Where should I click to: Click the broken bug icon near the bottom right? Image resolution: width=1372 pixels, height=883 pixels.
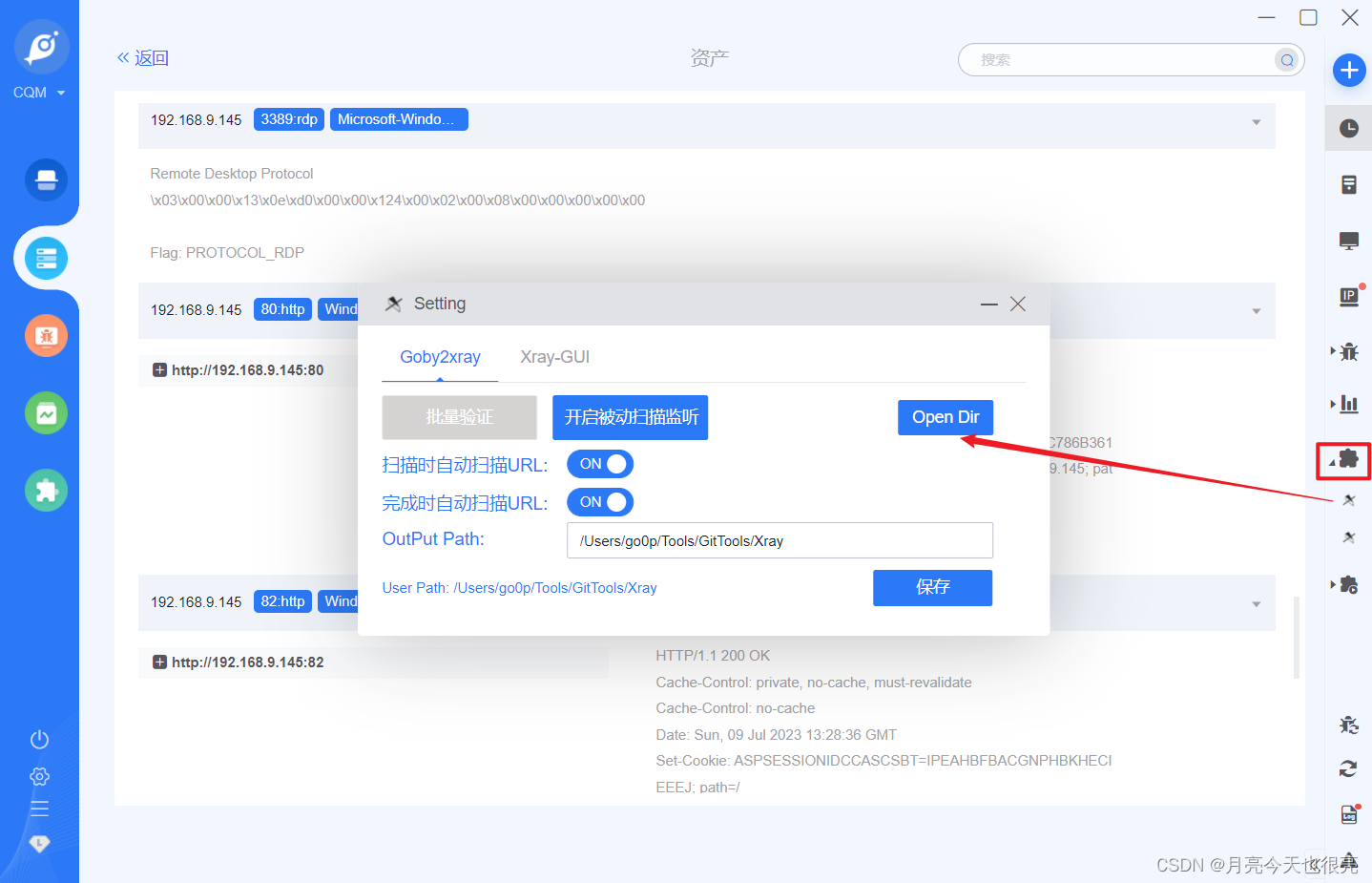tap(1349, 725)
